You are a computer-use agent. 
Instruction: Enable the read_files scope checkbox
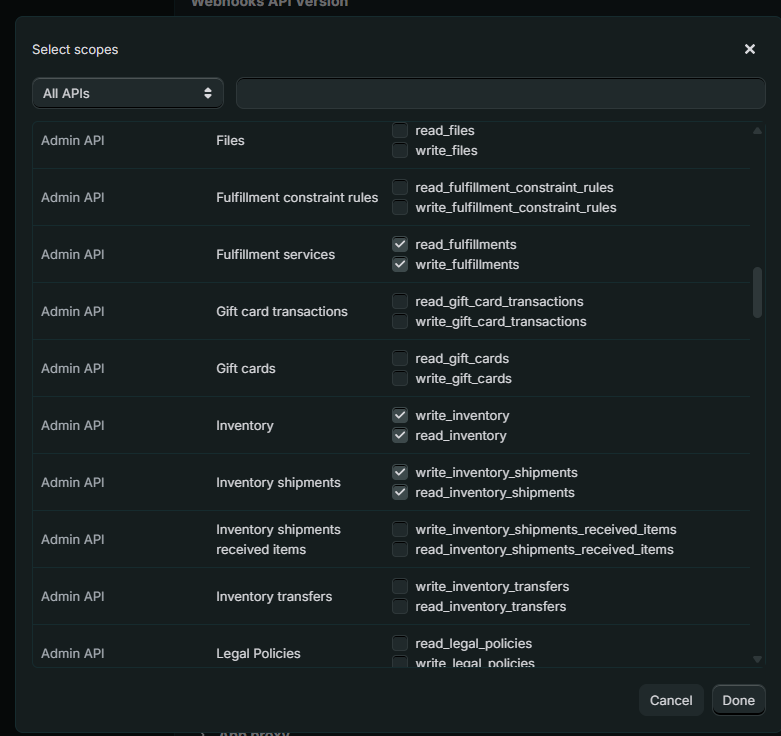point(400,131)
